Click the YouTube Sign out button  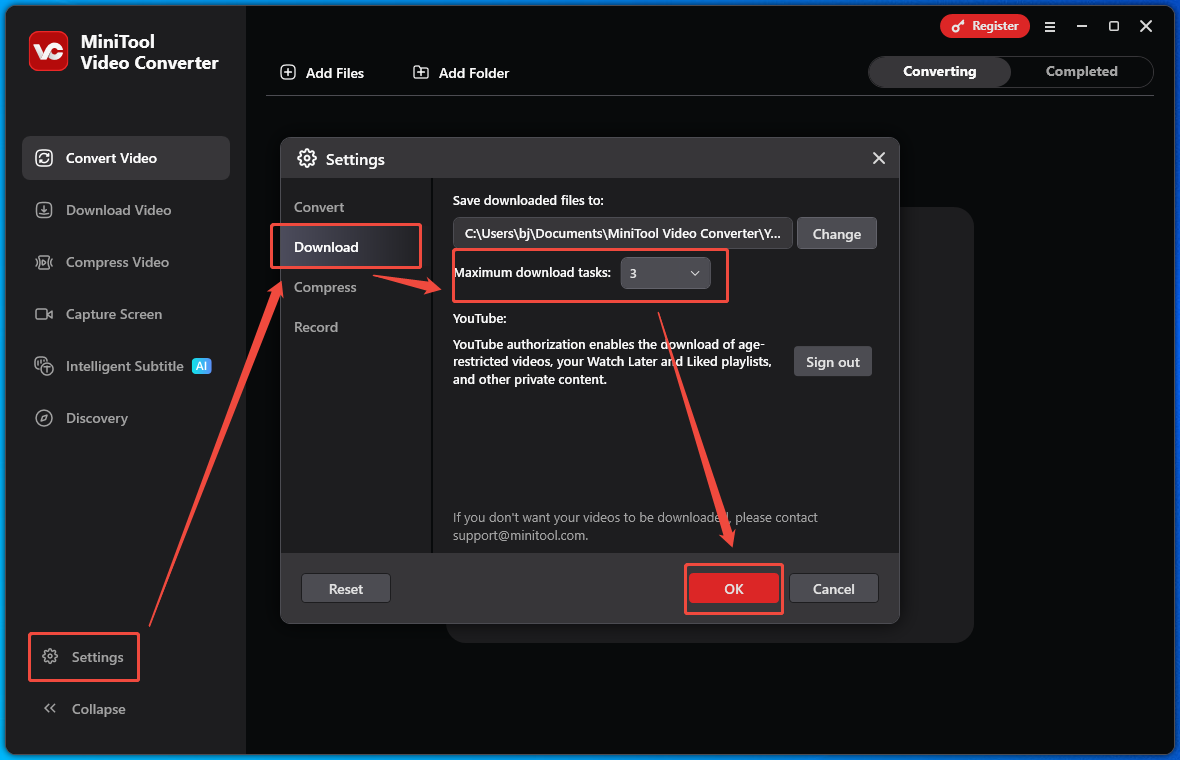(832, 362)
